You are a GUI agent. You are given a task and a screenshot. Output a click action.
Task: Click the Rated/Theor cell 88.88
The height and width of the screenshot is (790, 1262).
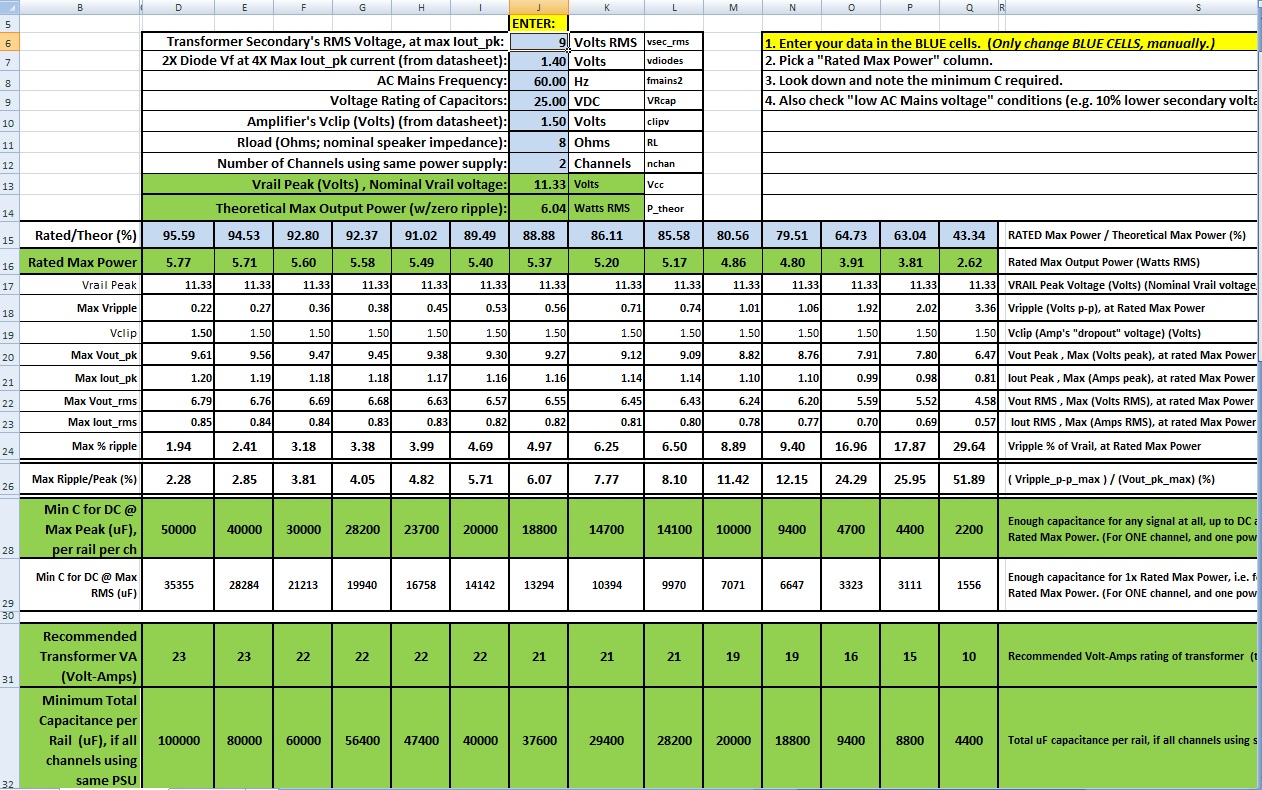[x=539, y=236]
